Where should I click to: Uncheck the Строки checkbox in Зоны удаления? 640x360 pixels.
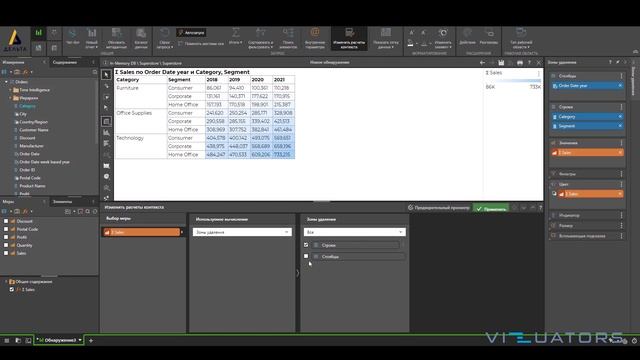point(306,245)
